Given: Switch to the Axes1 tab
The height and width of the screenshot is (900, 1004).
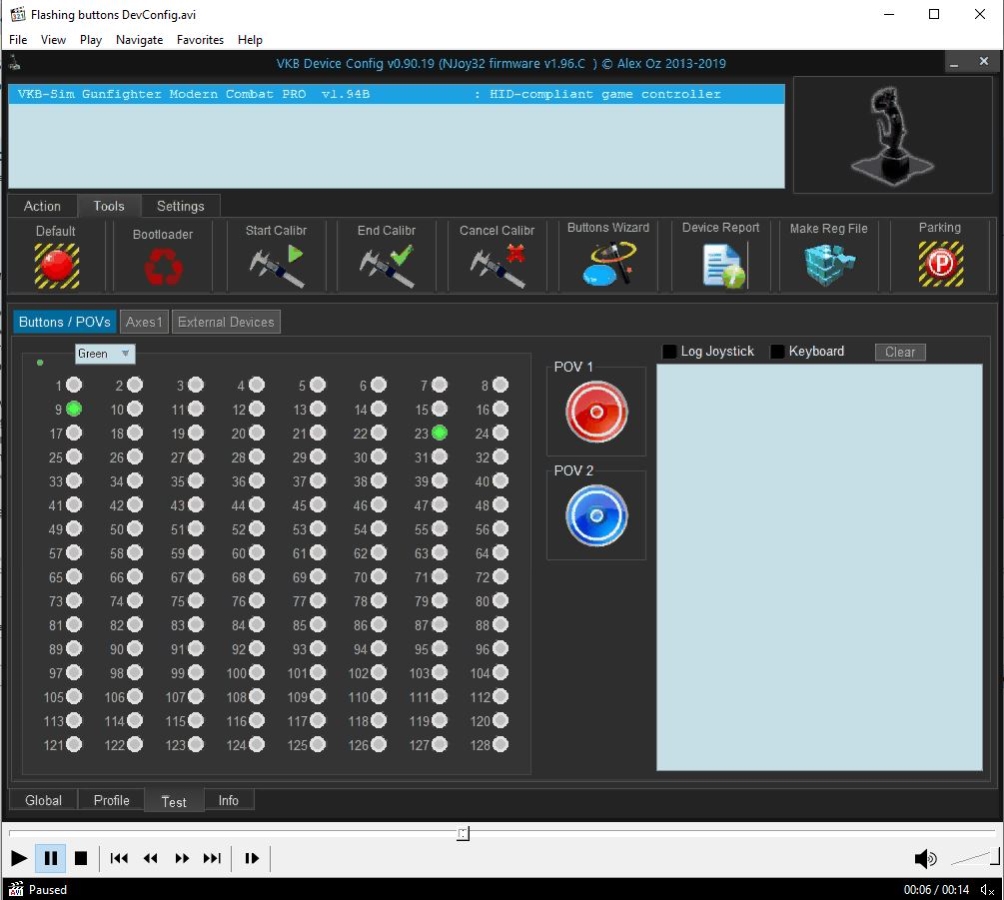Looking at the screenshot, I should 144,322.
